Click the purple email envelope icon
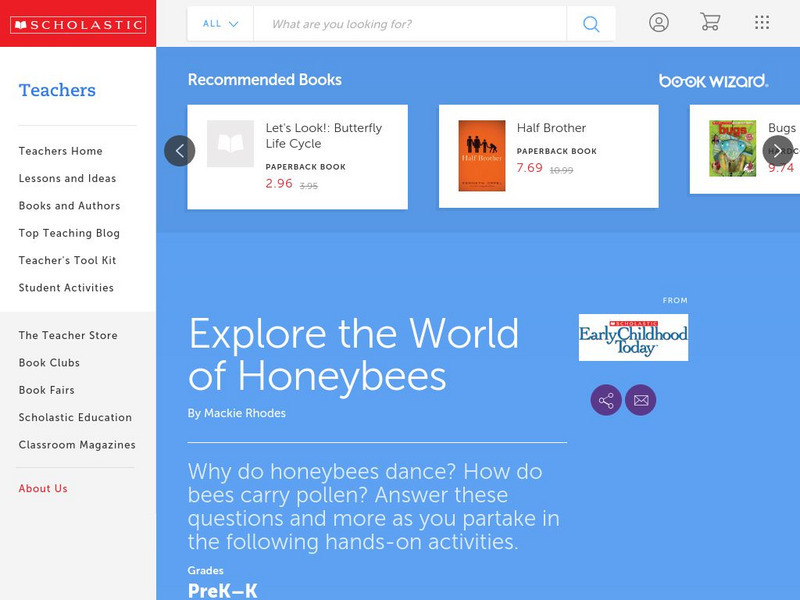The height and width of the screenshot is (600, 800). [641, 400]
